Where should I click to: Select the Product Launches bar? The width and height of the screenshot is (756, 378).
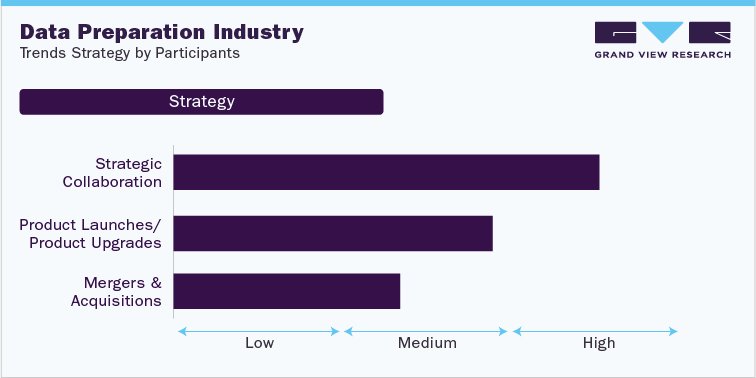333,233
